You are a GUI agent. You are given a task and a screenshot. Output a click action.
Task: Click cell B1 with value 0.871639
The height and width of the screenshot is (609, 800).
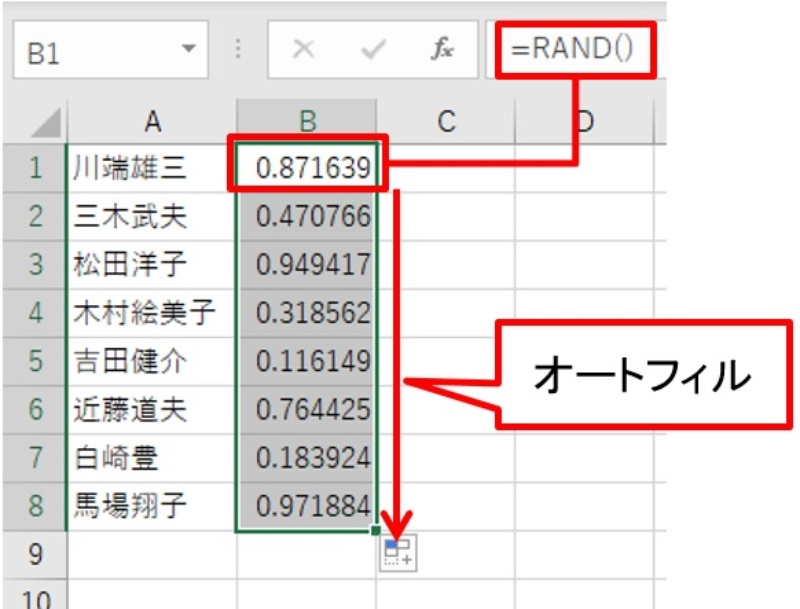[308, 168]
